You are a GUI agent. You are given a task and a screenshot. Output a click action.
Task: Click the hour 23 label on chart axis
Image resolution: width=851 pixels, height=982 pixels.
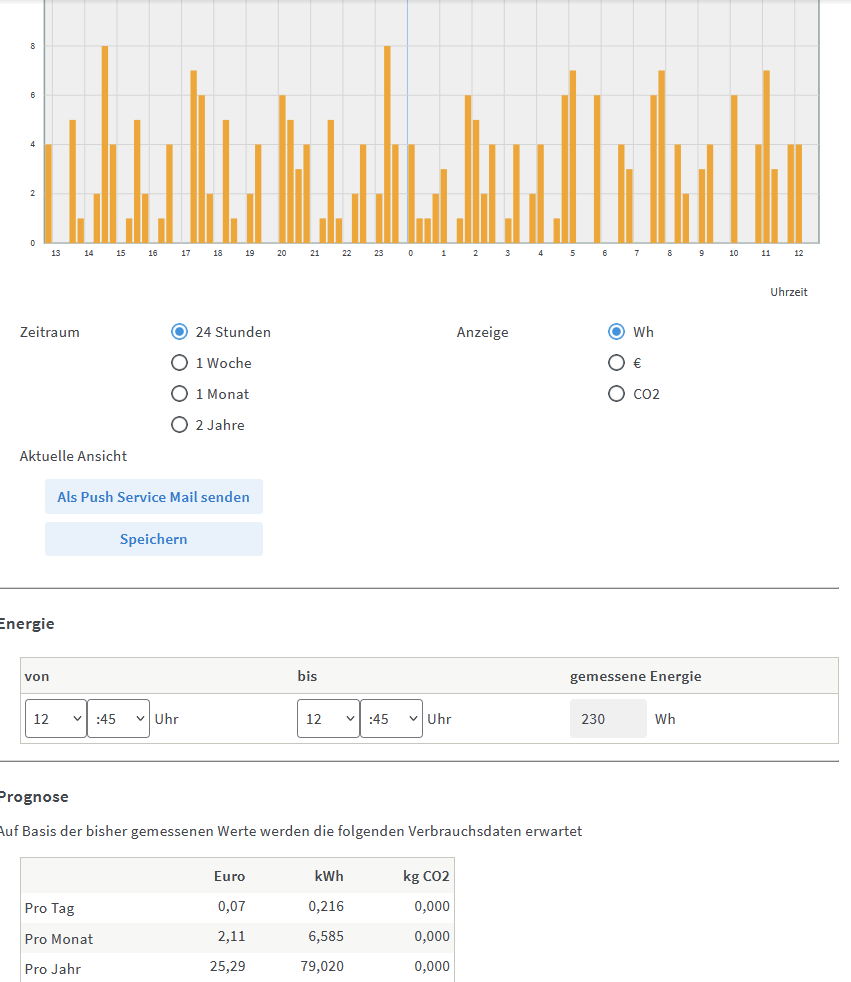[378, 253]
